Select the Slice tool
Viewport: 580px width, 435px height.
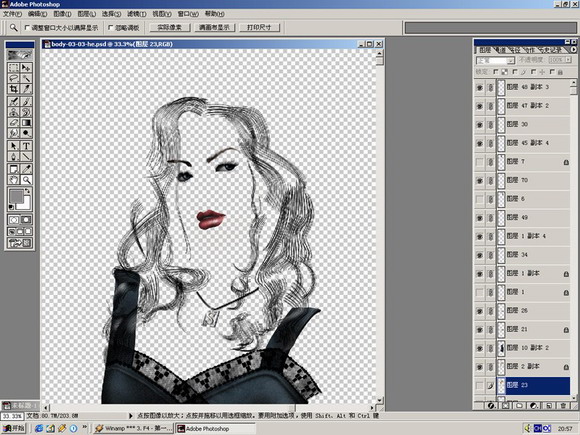coord(26,89)
